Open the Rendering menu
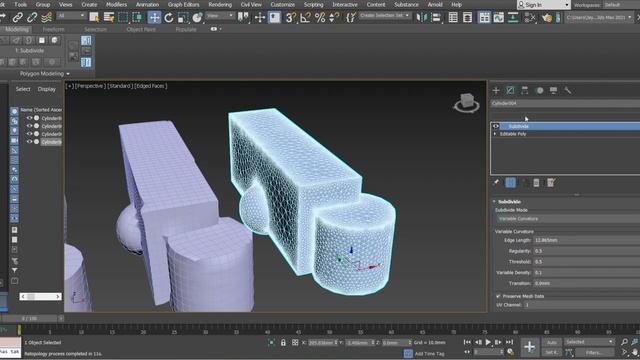640x360 pixels. click(220, 4)
